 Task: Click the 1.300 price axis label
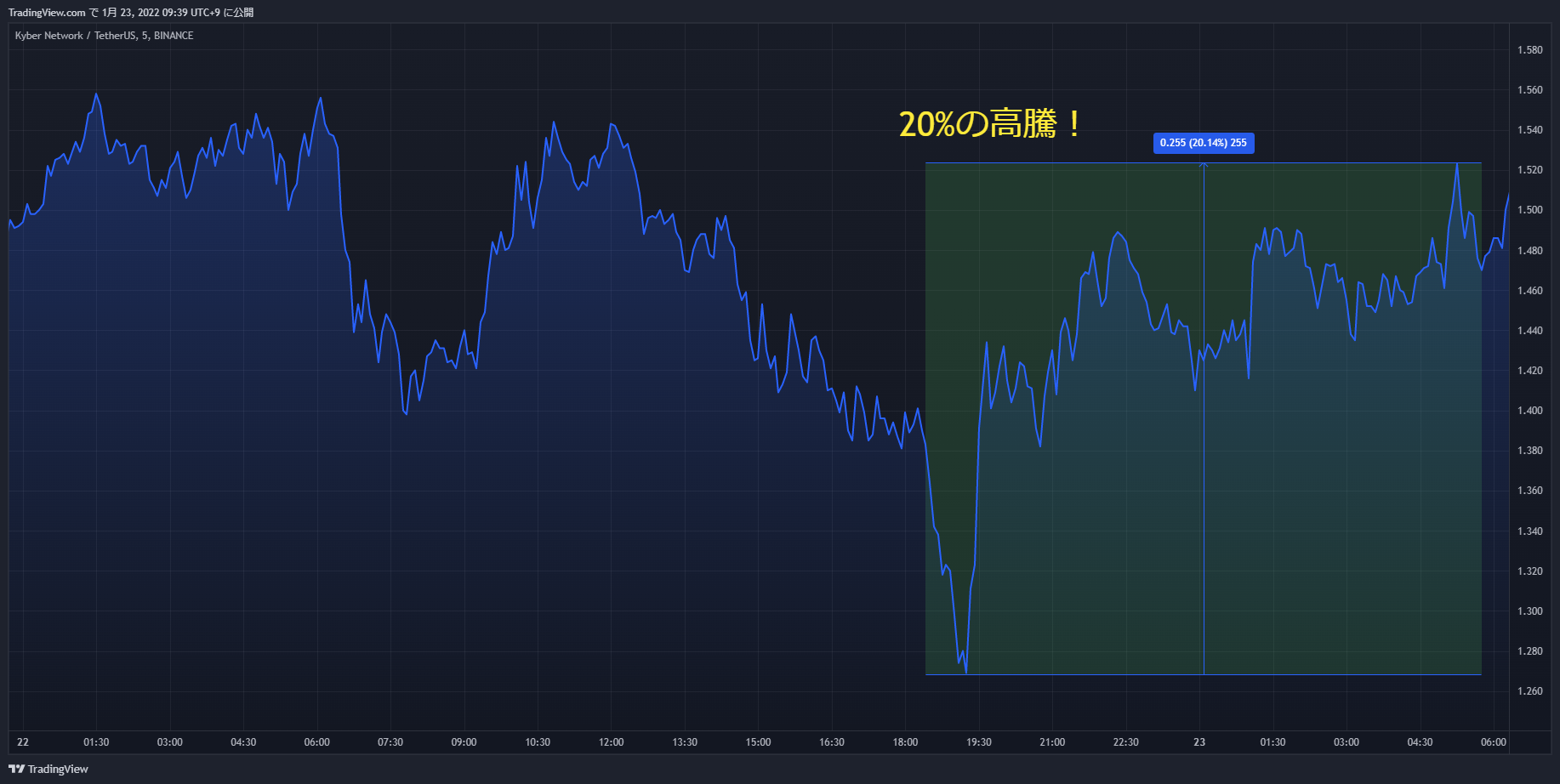pos(1530,611)
